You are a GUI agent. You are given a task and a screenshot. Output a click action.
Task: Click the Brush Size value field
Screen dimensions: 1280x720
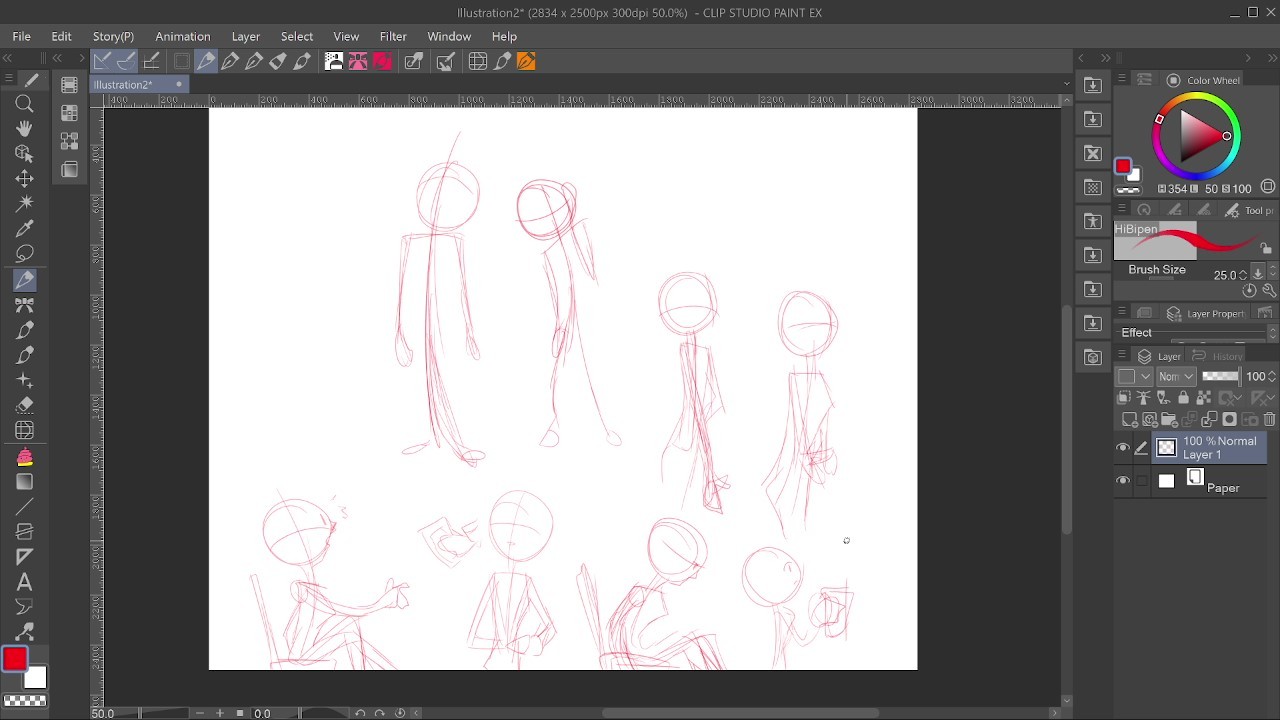click(x=1224, y=275)
